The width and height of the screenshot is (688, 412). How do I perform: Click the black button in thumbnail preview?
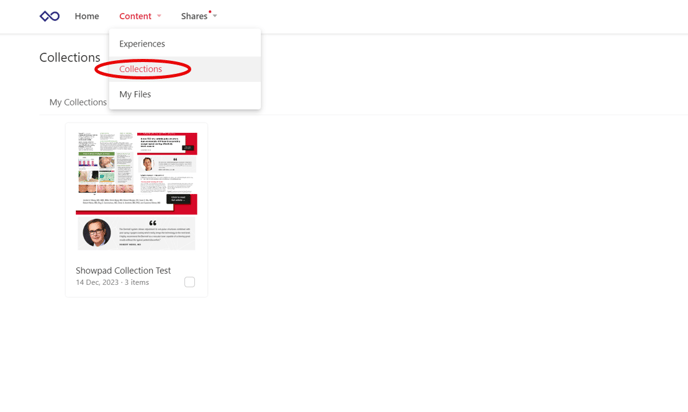[x=179, y=199]
